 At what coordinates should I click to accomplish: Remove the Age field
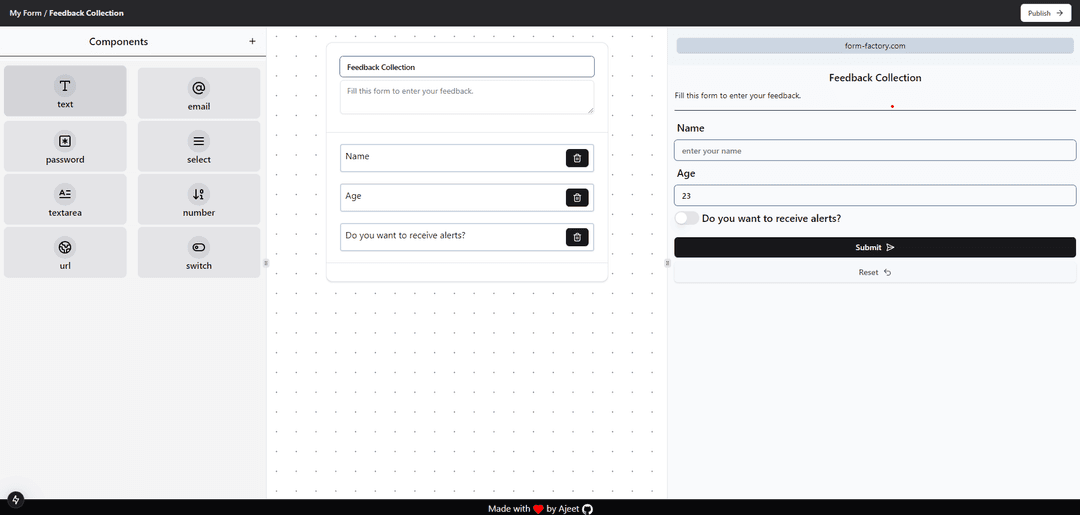click(577, 198)
